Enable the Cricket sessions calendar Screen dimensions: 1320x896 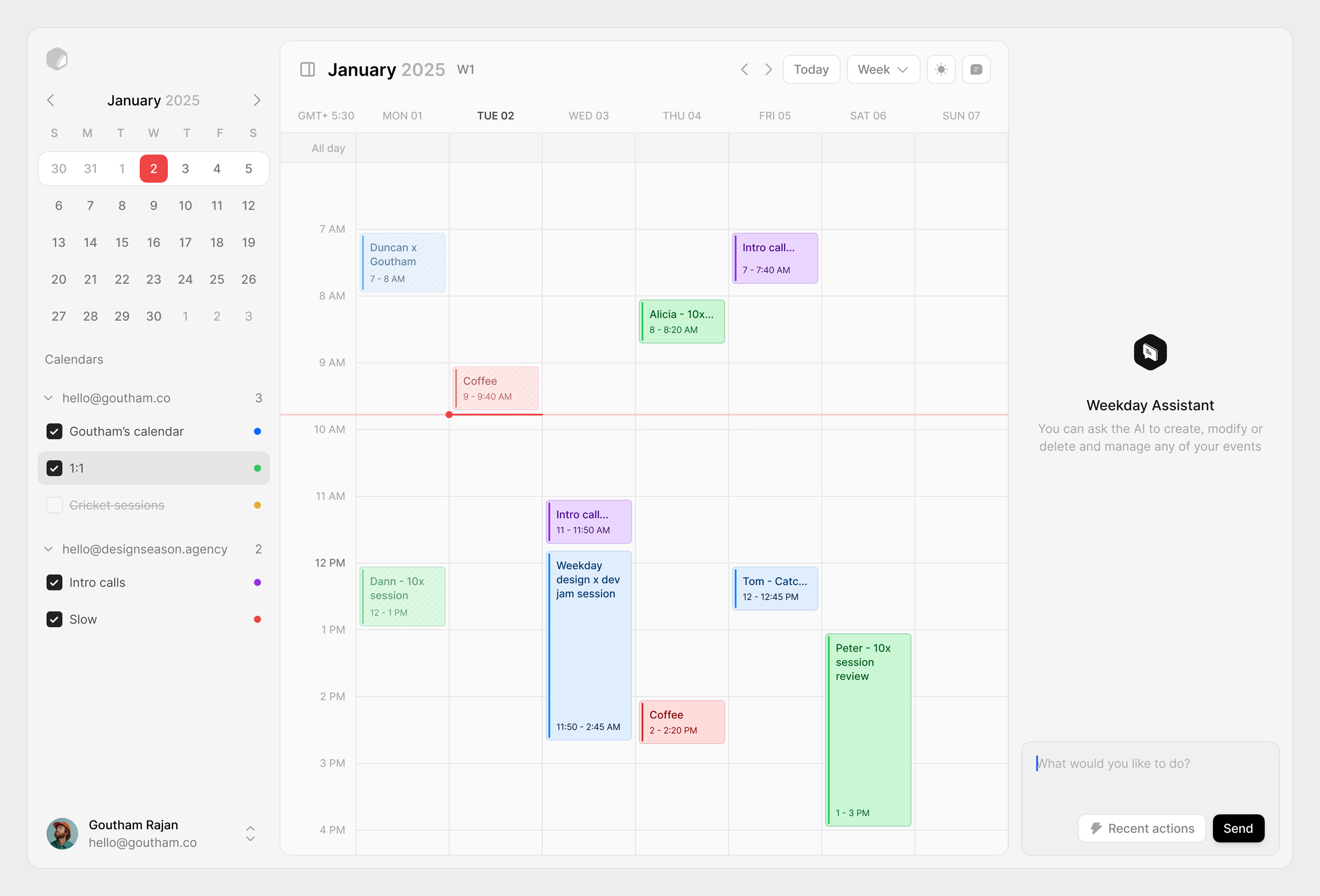pos(54,505)
